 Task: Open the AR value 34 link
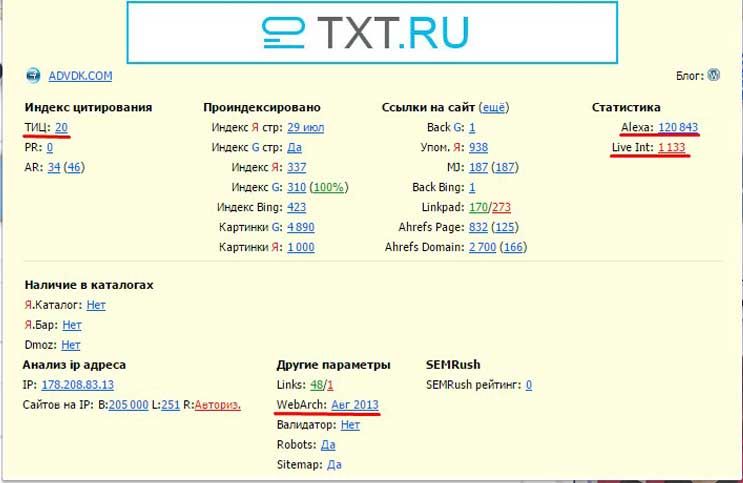54,167
